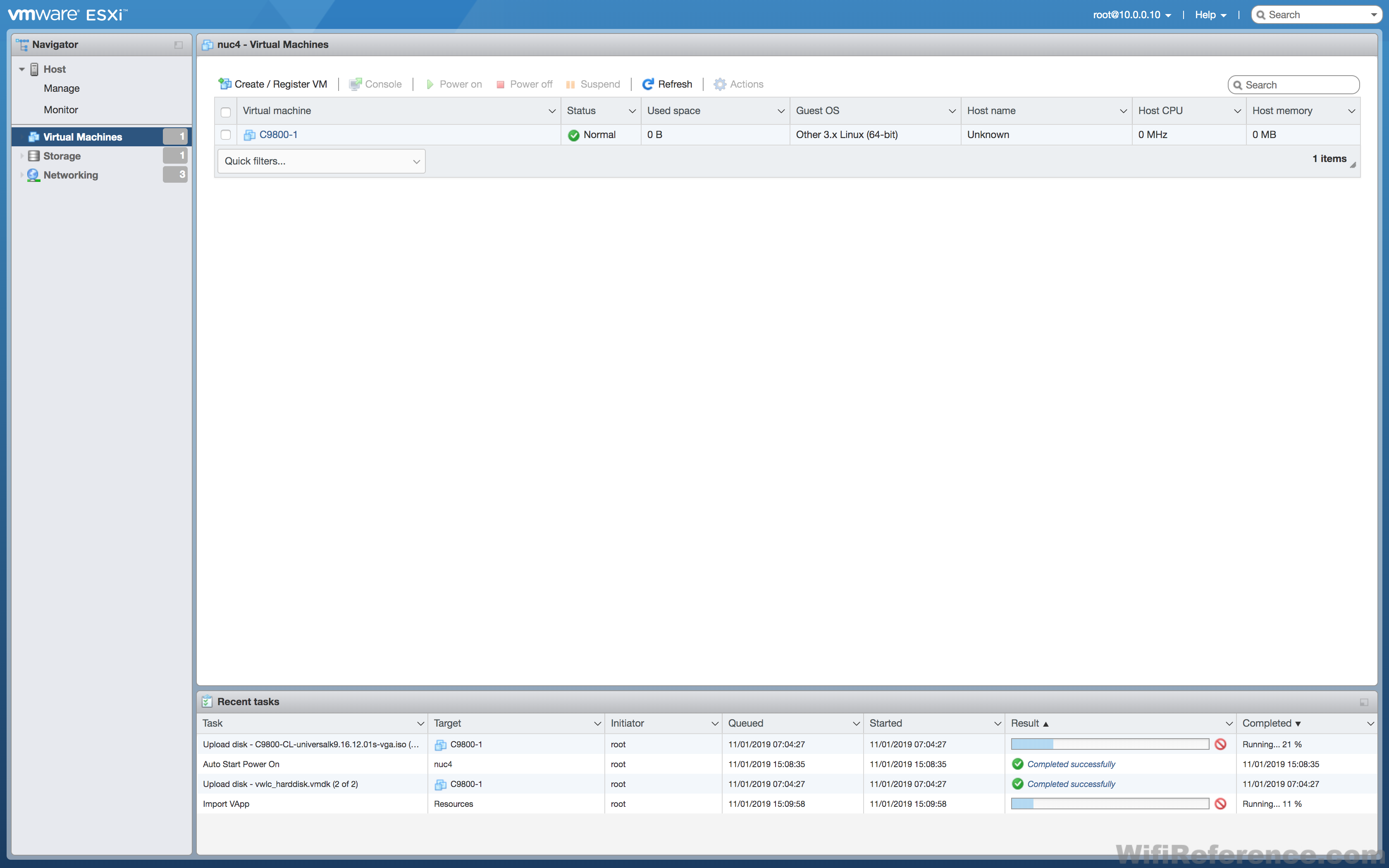This screenshot has width=1389, height=868.
Task: Click the Create / Register VM icon
Action: [224, 84]
